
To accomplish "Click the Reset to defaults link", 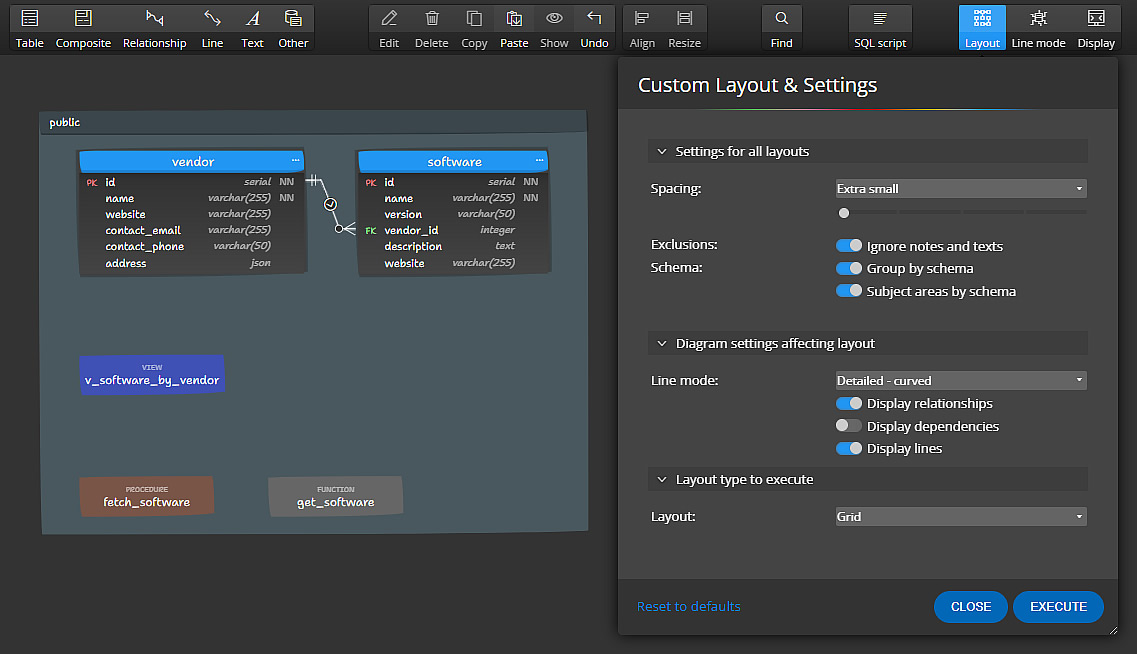I will point(688,607).
